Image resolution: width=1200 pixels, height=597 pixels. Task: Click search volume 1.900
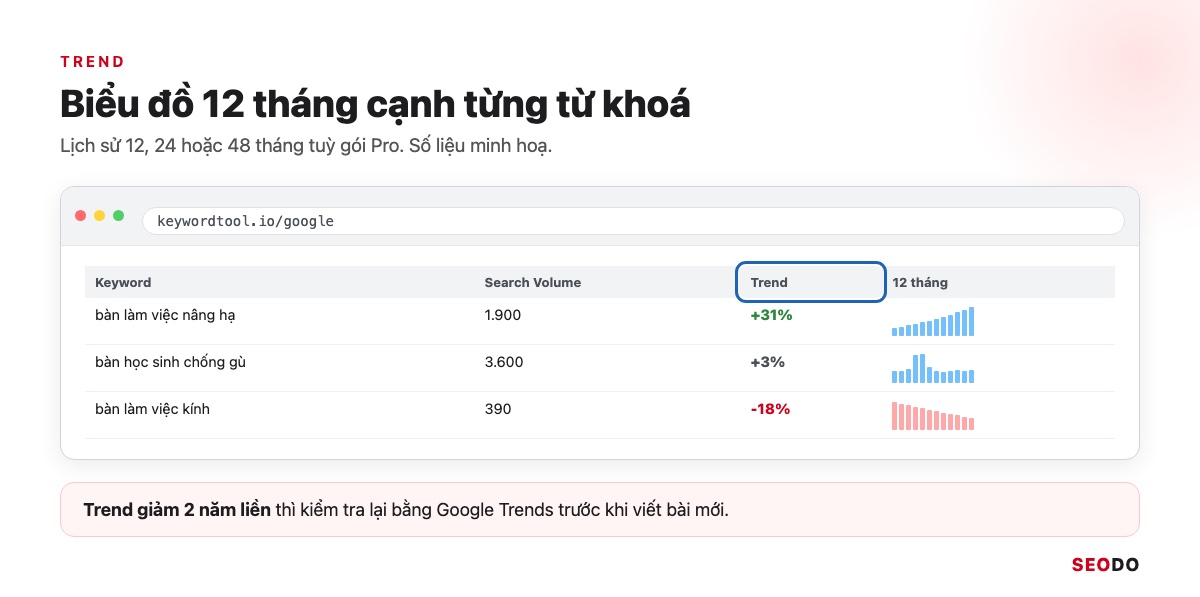503,315
